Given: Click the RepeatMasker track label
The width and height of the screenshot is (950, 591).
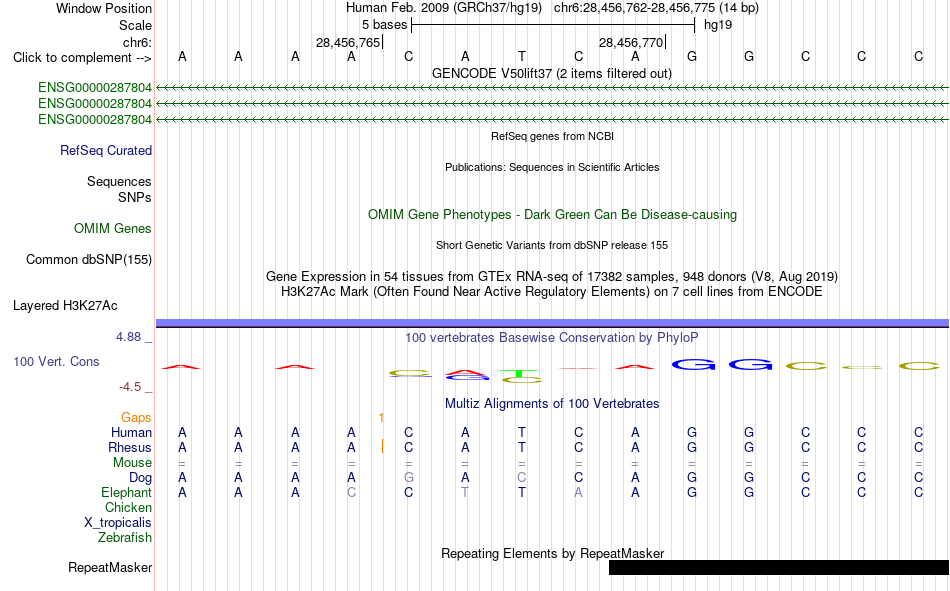Looking at the screenshot, I should tap(110, 568).
